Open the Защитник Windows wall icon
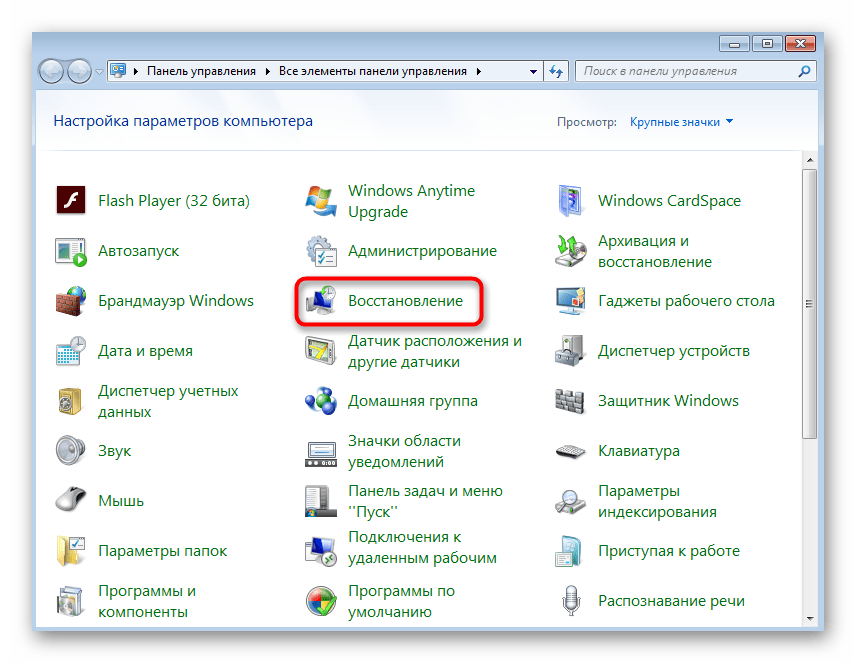Image resolution: width=856 pixels, height=663 pixels. click(570, 401)
